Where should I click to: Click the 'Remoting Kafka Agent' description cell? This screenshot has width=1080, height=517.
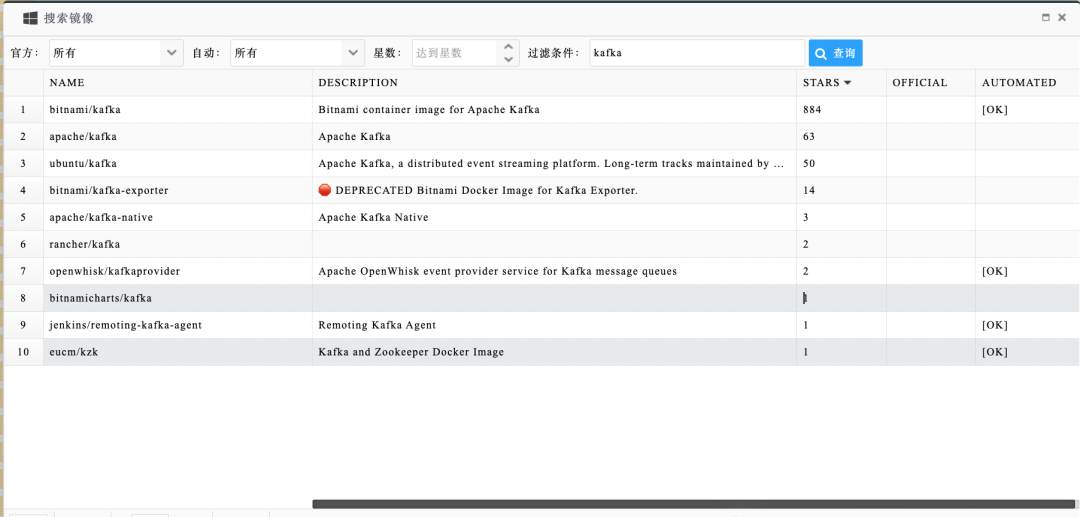tap(554, 325)
